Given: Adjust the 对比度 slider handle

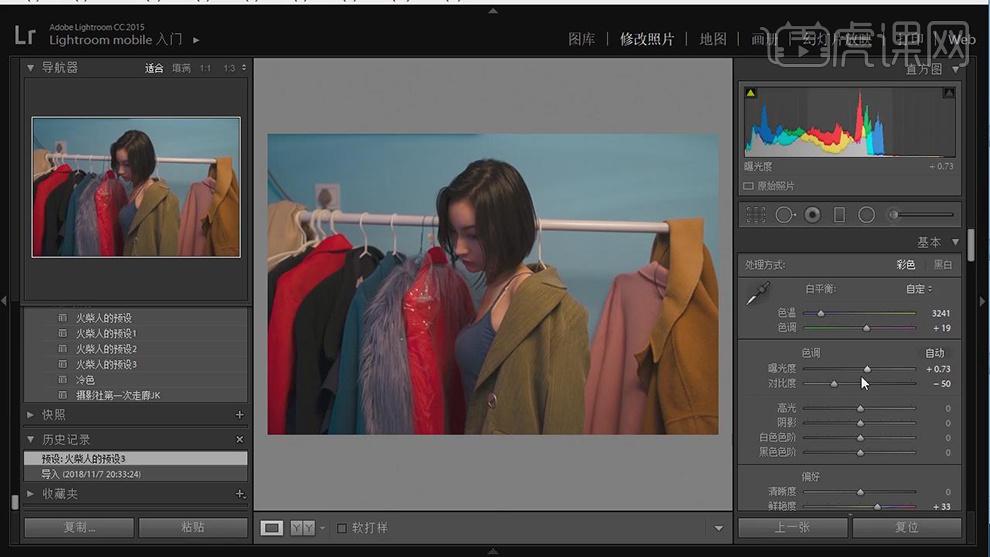Looking at the screenshot, I should tap(834, 384).
